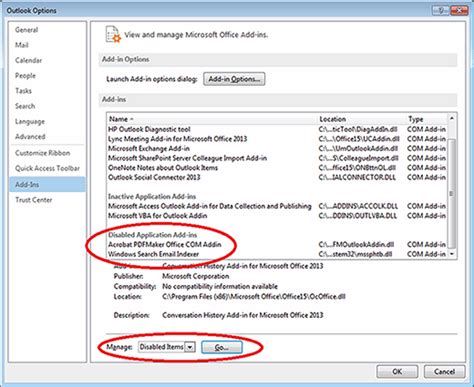Select HP Outlook Diagnostic tool row
The image size is (474, 387).
click(x=277, y=129)
